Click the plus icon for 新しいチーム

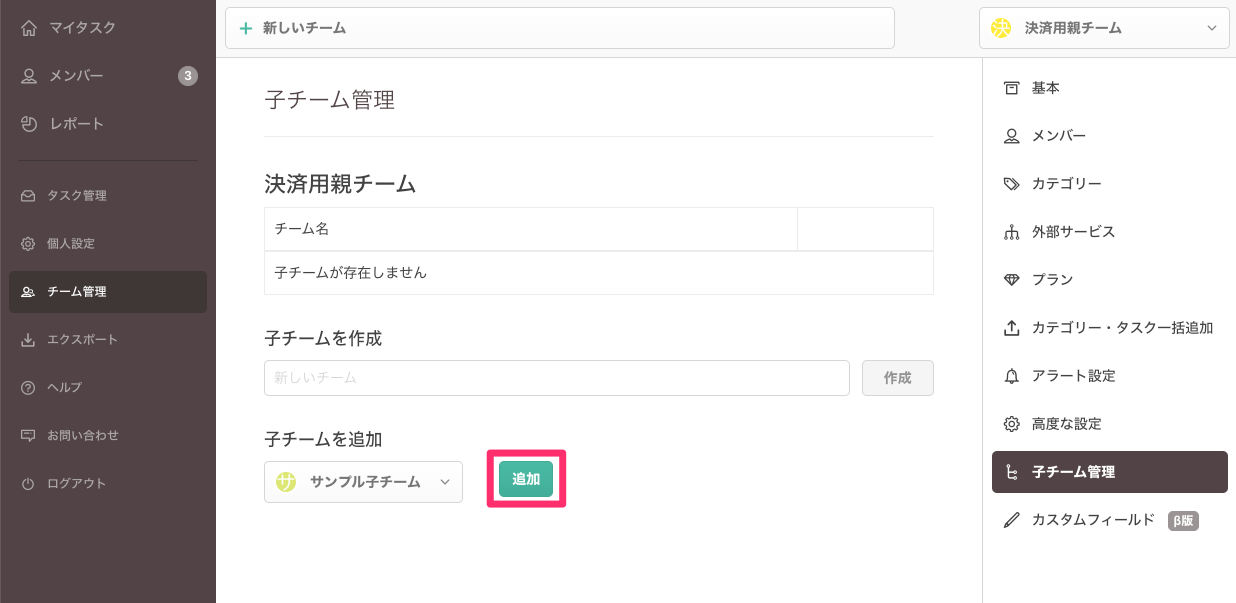coord(246,28)
